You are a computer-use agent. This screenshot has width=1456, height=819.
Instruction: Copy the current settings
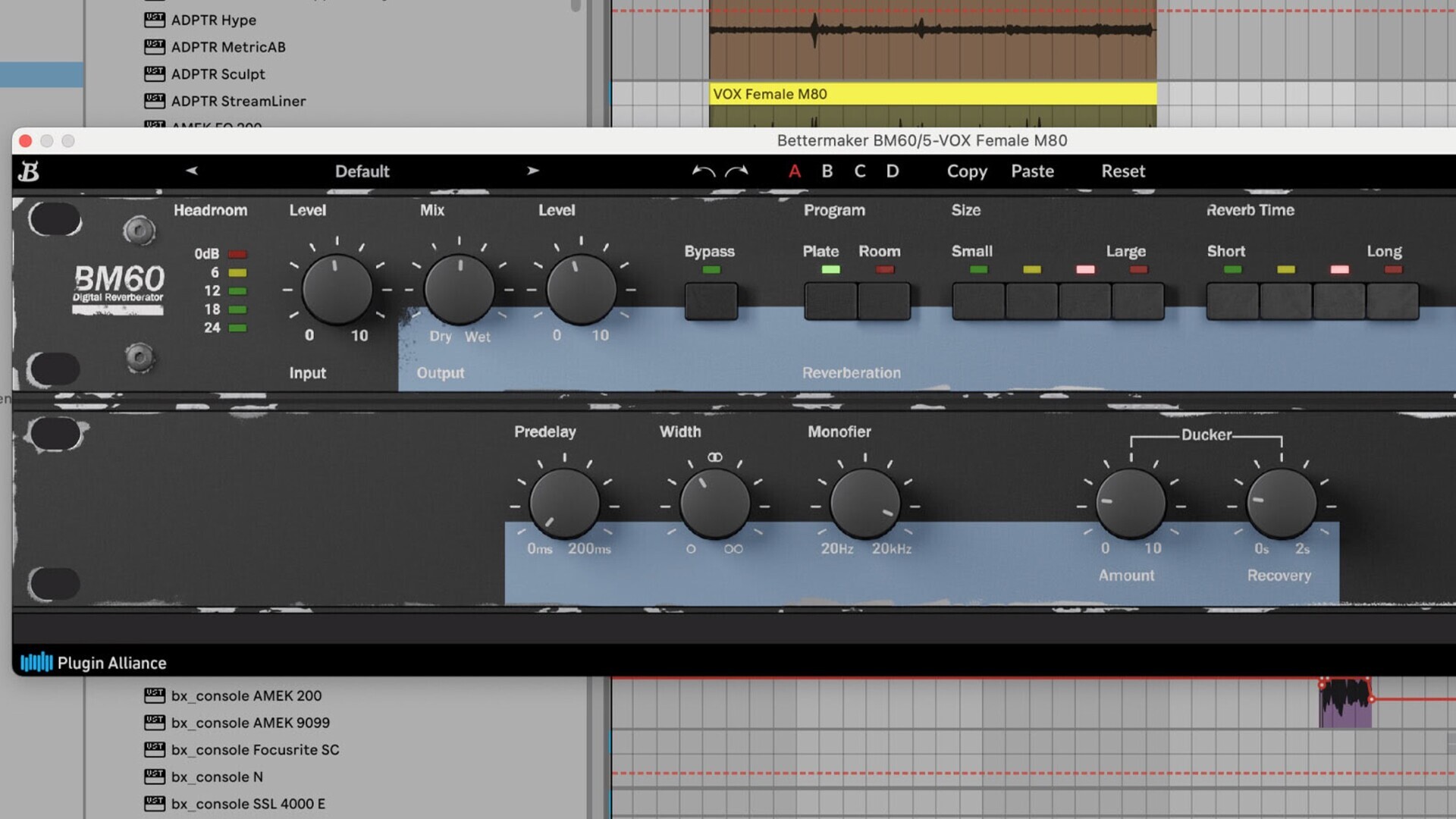click(x=967, y=171)
